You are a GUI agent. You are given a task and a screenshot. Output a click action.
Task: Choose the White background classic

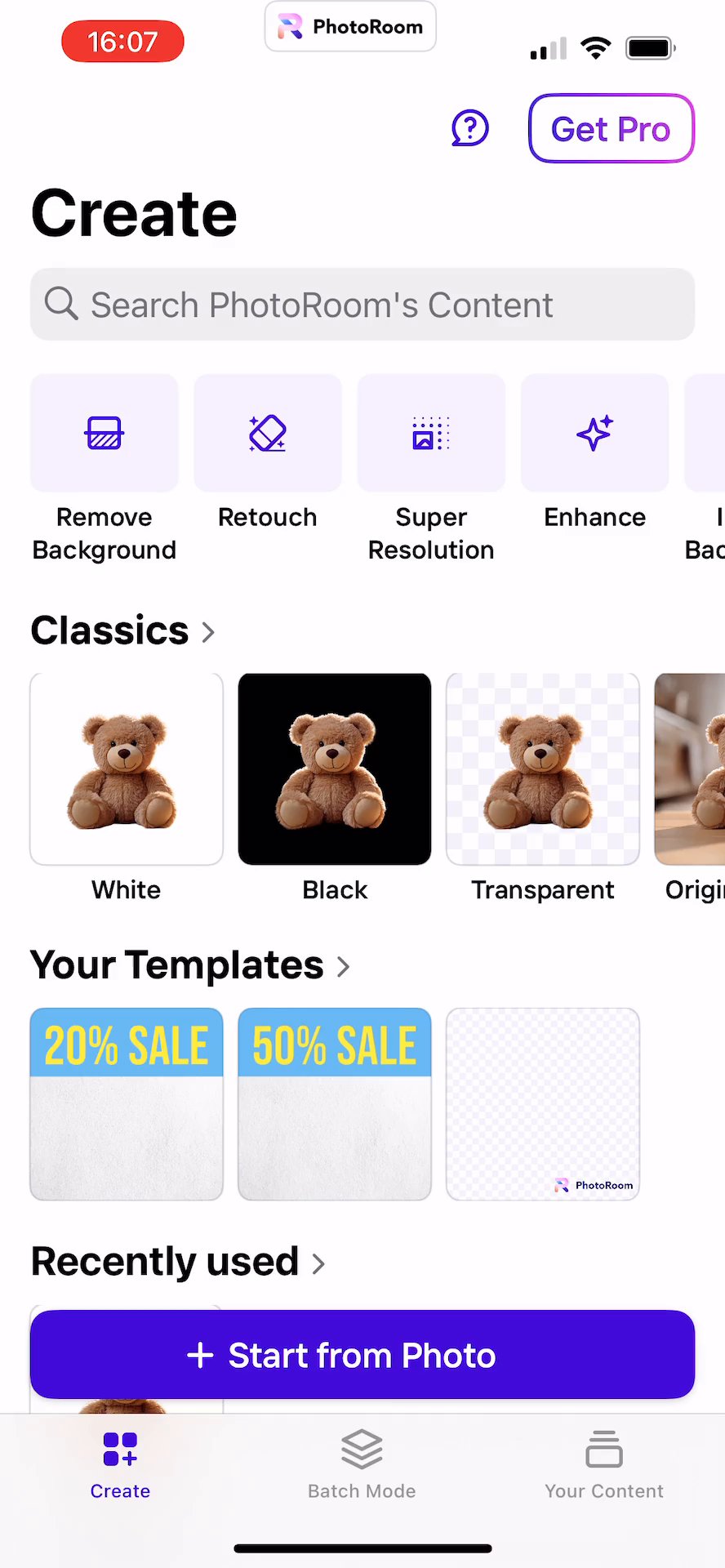pyautogui.click(x=127, y=769)
